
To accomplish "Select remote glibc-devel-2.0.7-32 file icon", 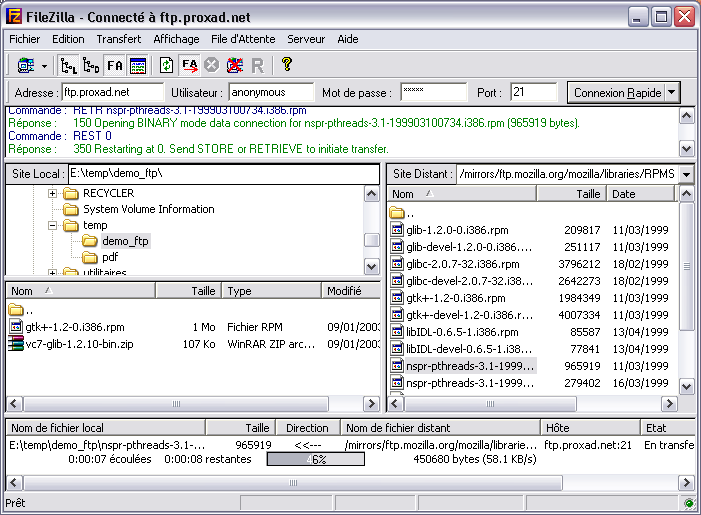I will (x=397, y=281).
